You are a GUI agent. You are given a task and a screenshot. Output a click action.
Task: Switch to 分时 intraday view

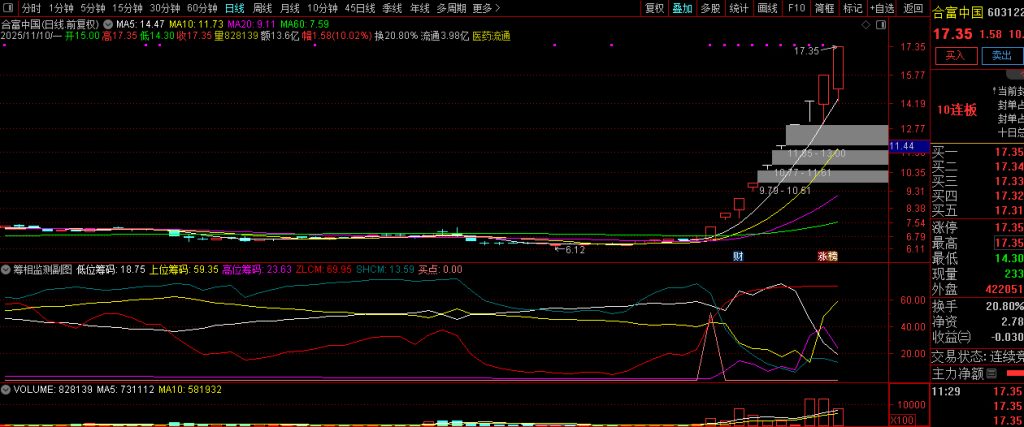pyautogui.click(x=31, y=8)
